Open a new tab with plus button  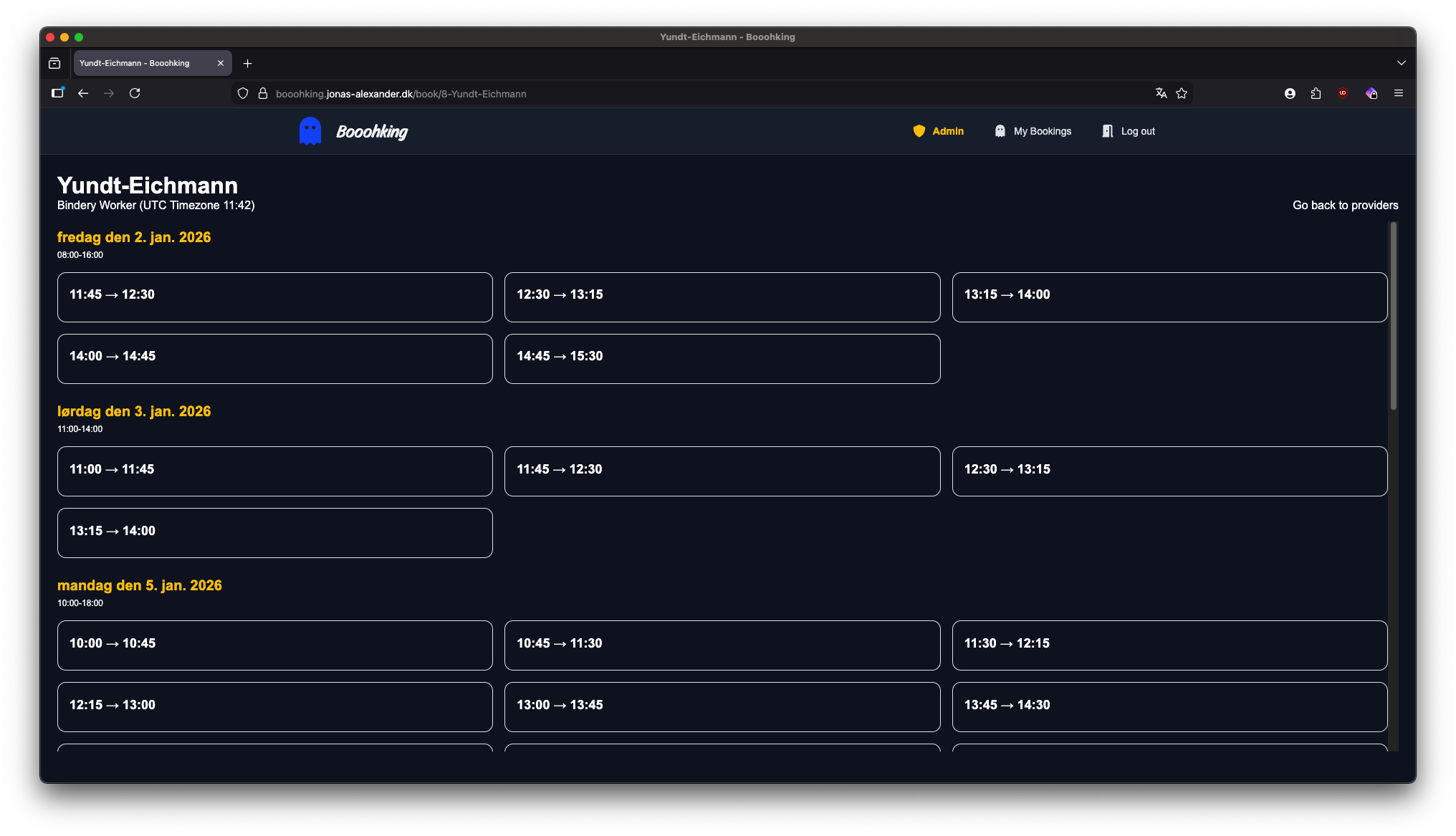(x=247, y=63)
